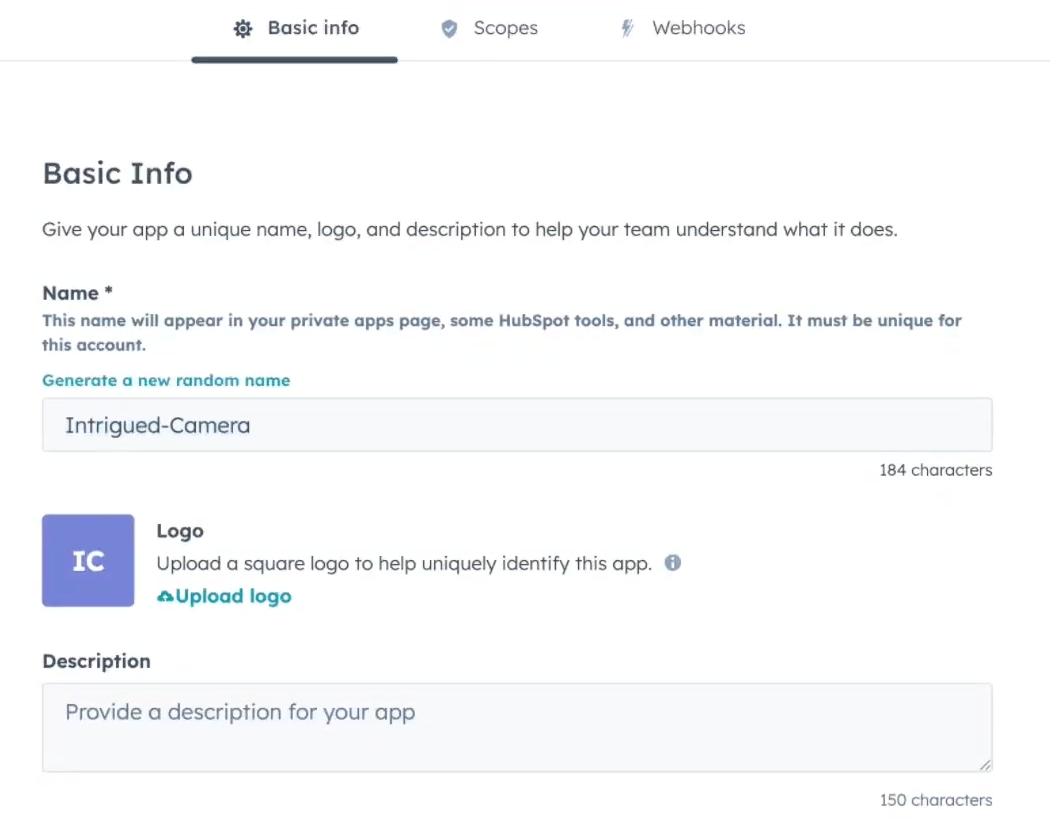Focus the Name field containing Intrigued-Camera

(x=517, y=425)
